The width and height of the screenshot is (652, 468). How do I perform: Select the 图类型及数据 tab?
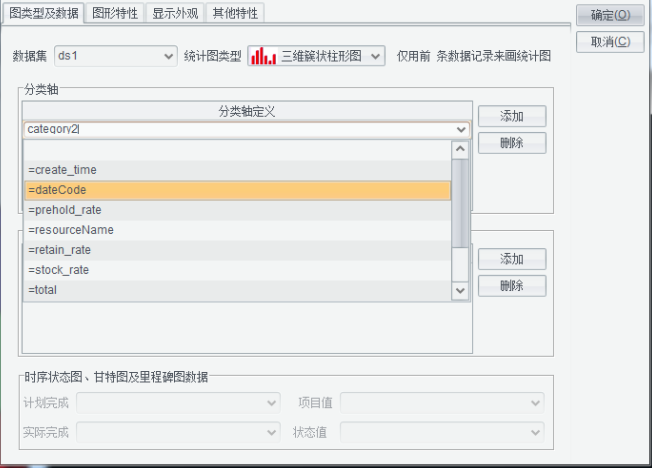[43, 13]
